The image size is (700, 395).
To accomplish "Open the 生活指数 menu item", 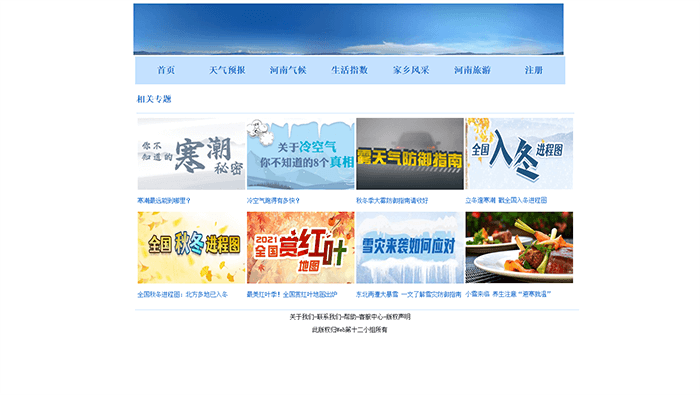I will coord(350,70).
